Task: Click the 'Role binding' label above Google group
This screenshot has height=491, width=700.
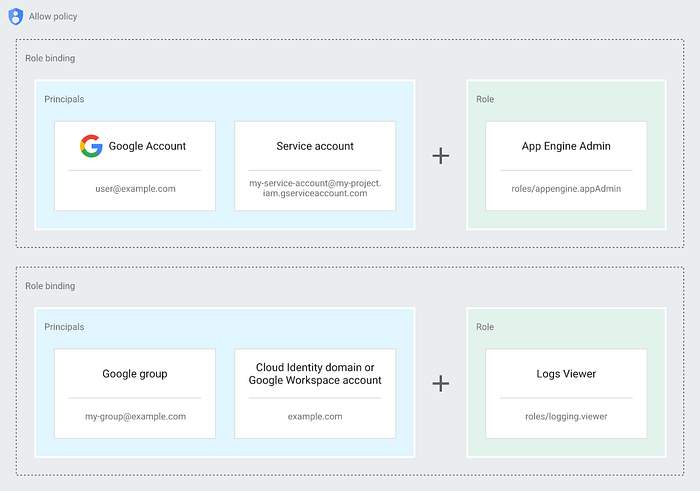Action: coord(50,286)
